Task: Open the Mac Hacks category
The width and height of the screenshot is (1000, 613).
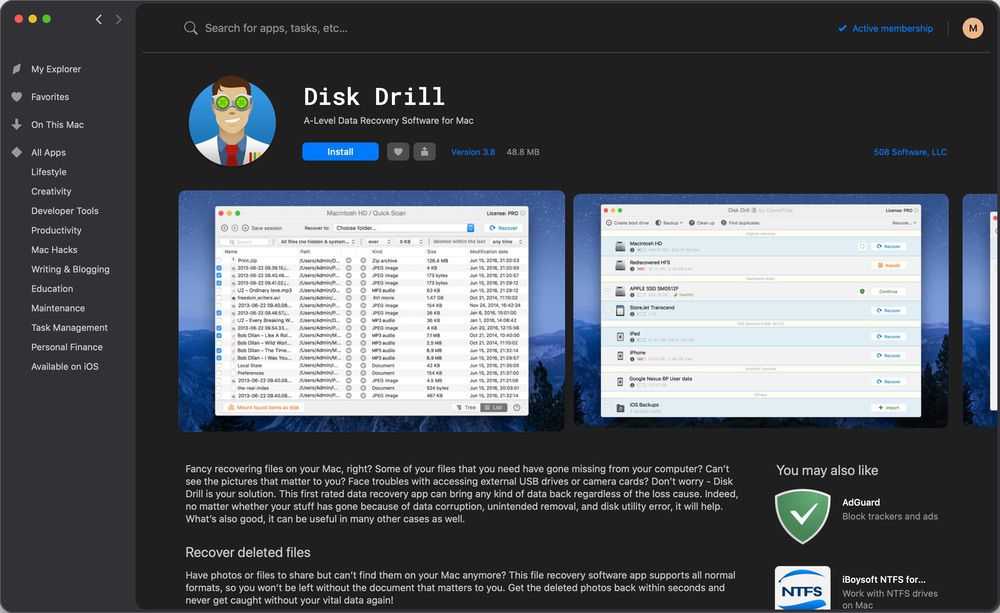Action: [54, 249]
